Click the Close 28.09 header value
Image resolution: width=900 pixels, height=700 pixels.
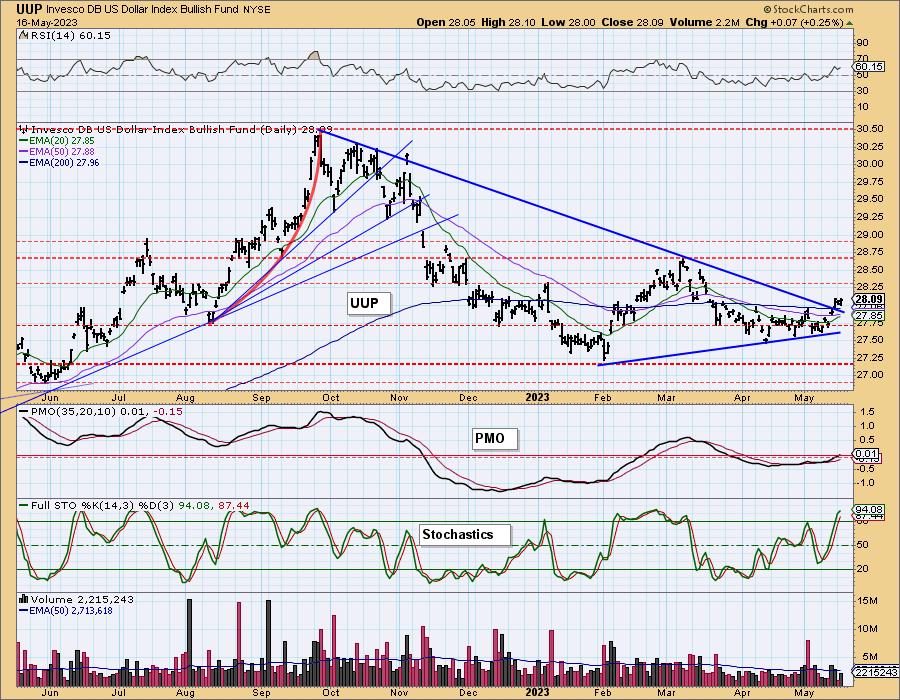(633, 22)
